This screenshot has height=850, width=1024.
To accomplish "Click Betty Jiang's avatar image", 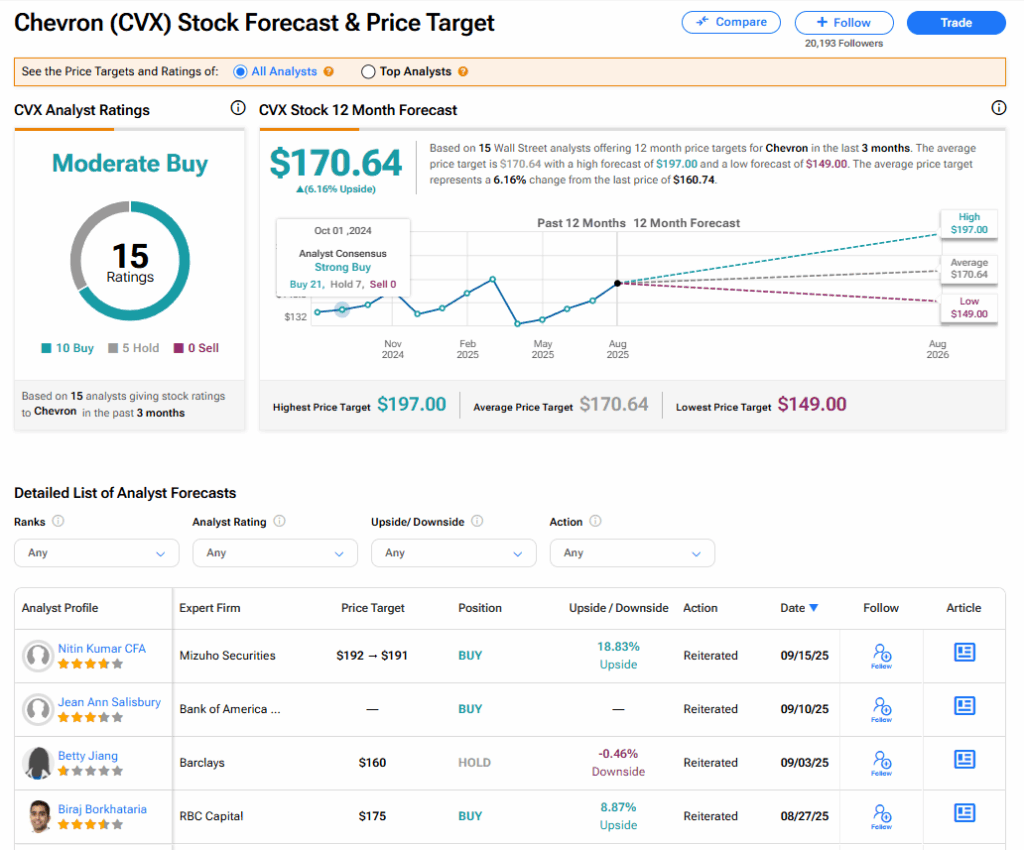I will pyautogui.click(x=38, y=763).
